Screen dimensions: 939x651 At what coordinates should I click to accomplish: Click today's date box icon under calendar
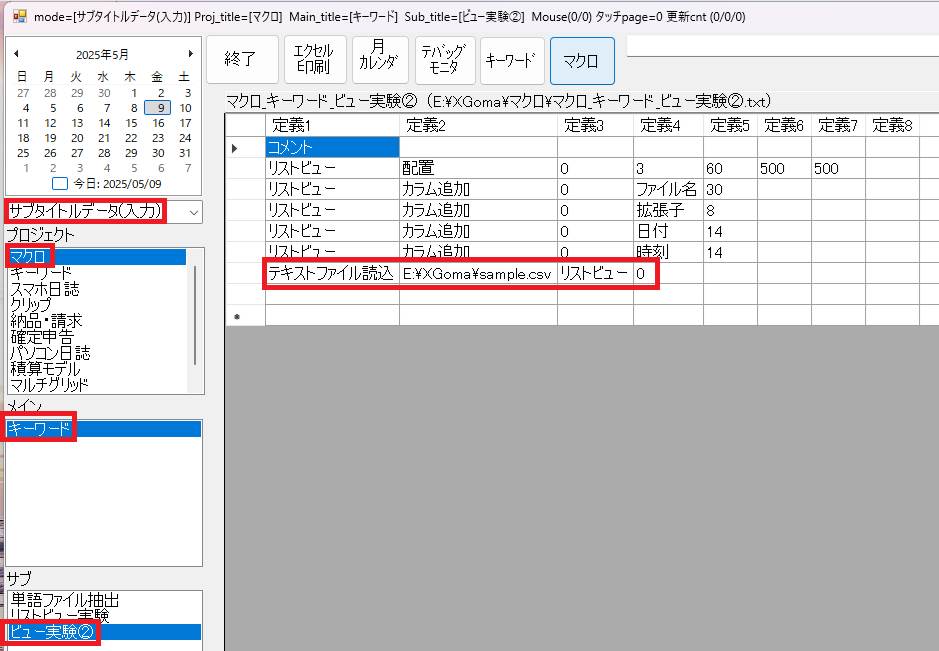[x=60, y=183]
